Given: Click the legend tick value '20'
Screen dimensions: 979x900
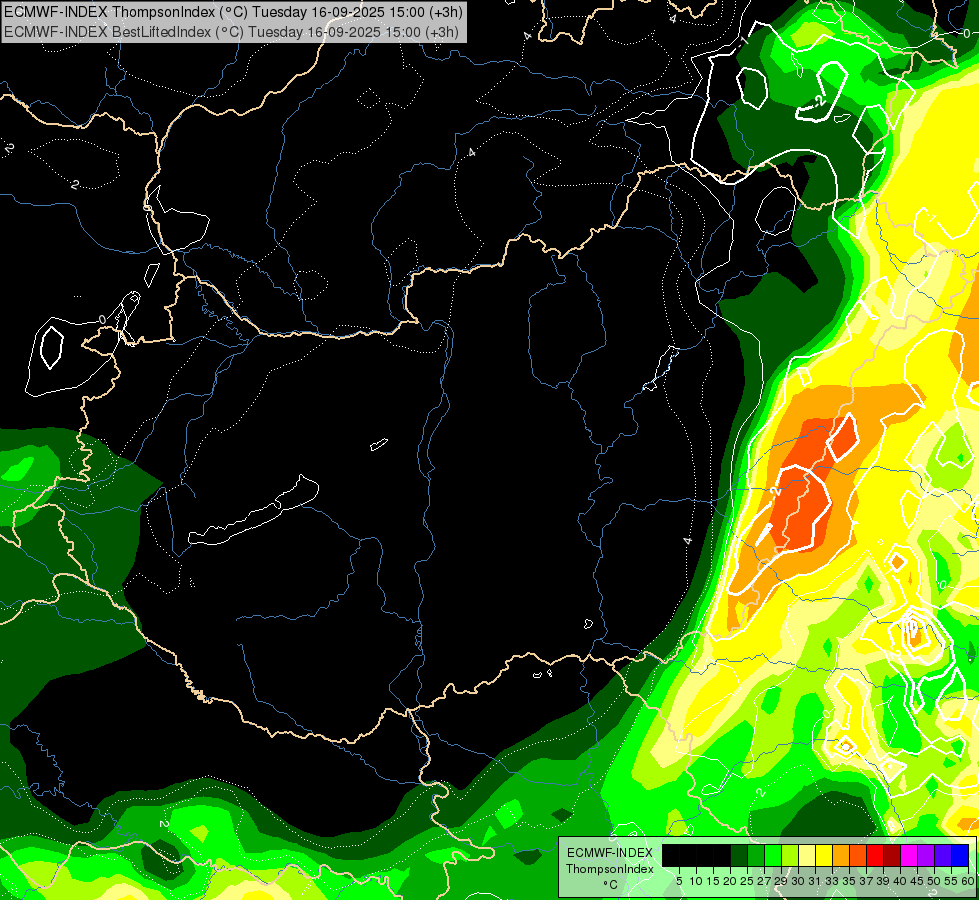Looking at the screenshot, I should 731,881.
